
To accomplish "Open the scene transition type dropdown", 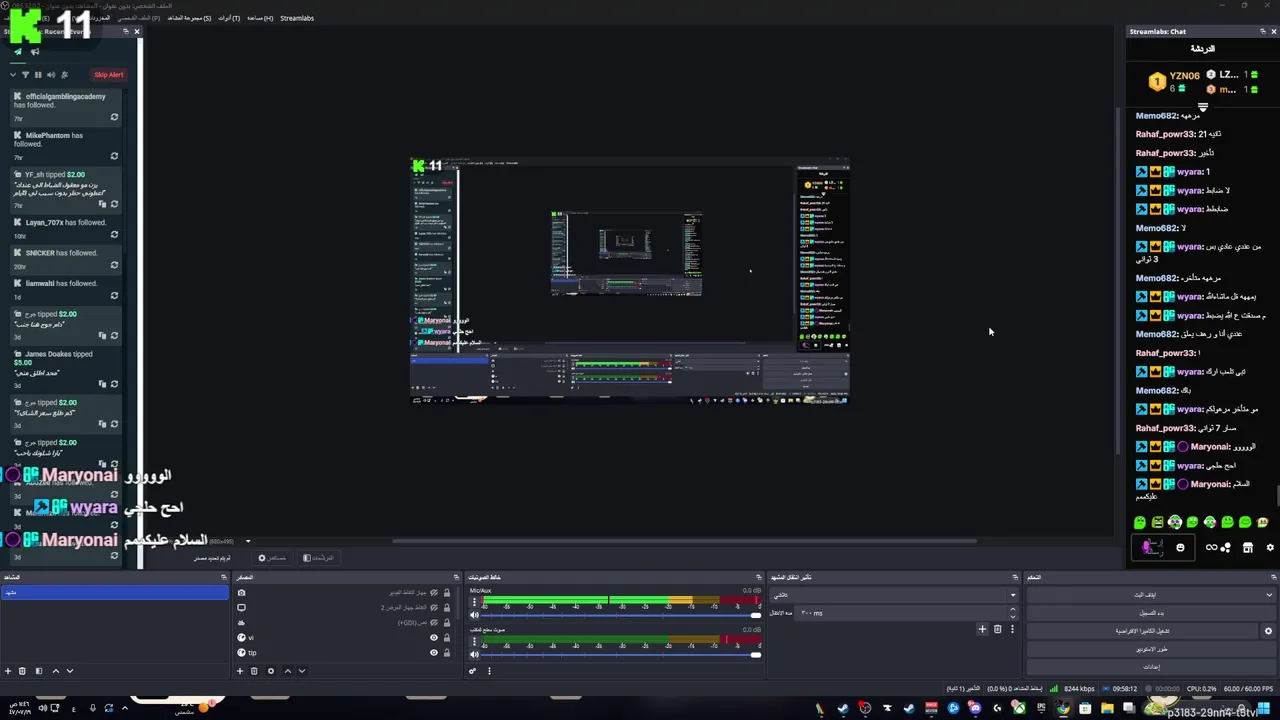I will (893, 595).
